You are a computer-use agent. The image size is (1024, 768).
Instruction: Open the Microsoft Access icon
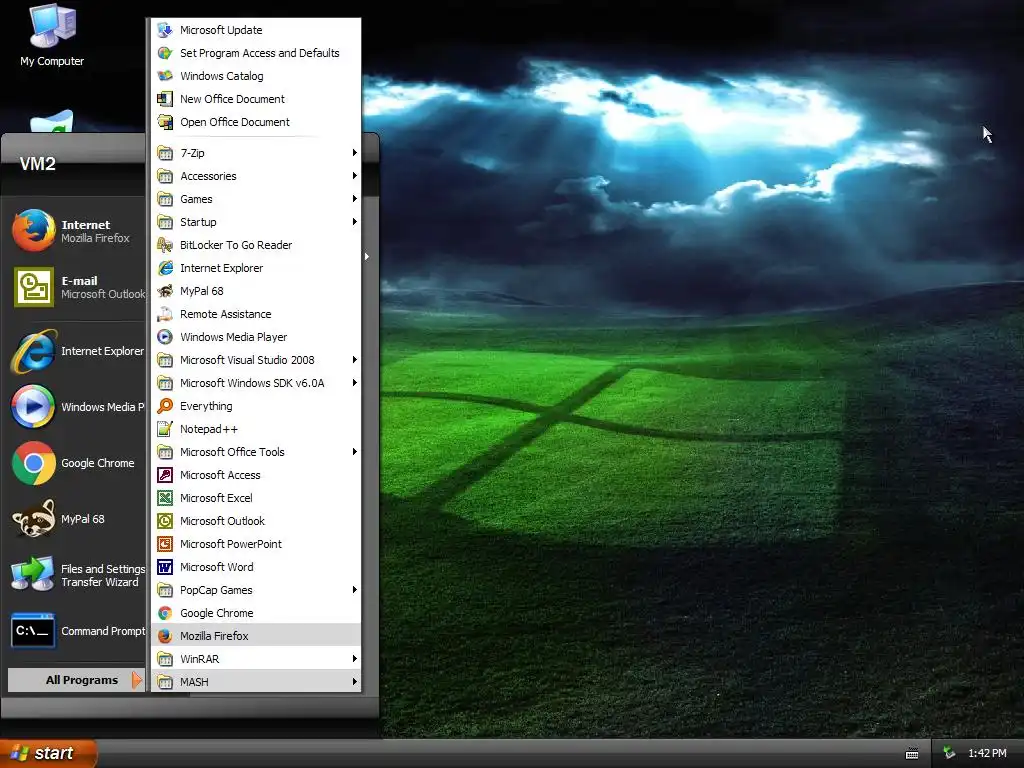(x=165, y=475)
